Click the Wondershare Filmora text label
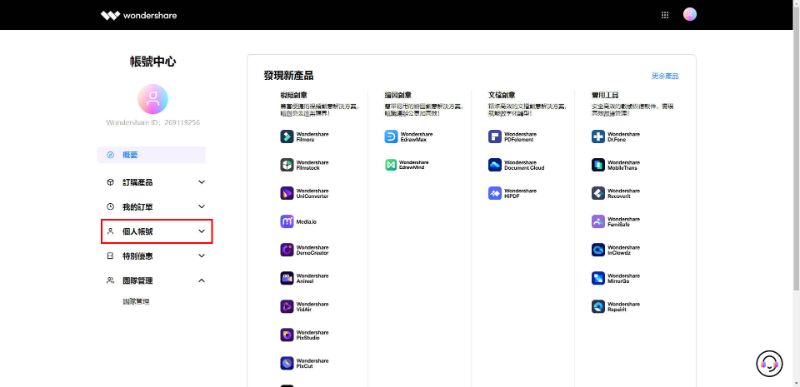Screen dimensions: 800x387 (x=313, y=136)
